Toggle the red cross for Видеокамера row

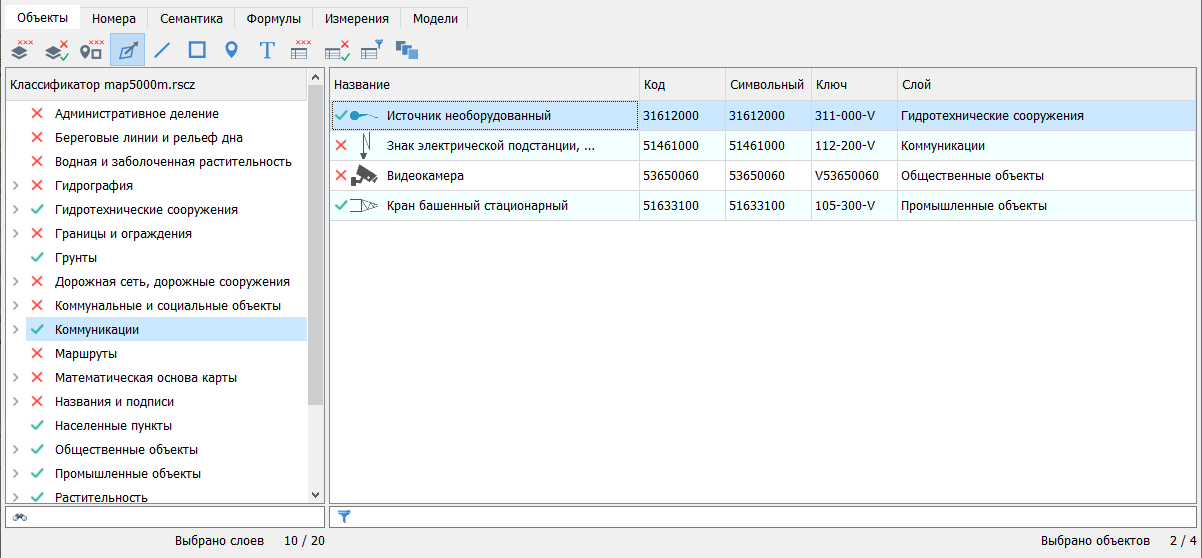tap(341, 176)
